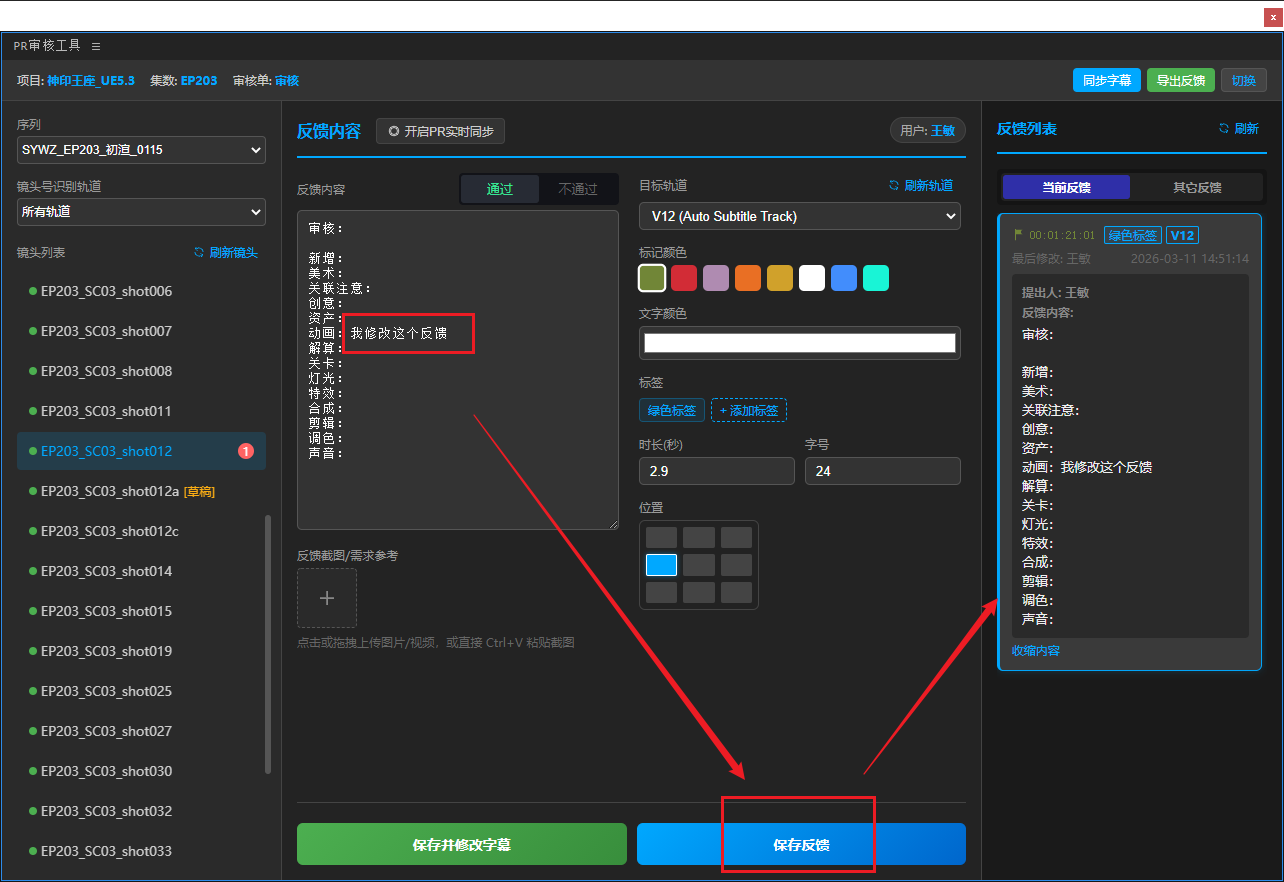Click the 收缩内容 link
The height and width of the screenshot is (882, 1284).
(1035, 651)
